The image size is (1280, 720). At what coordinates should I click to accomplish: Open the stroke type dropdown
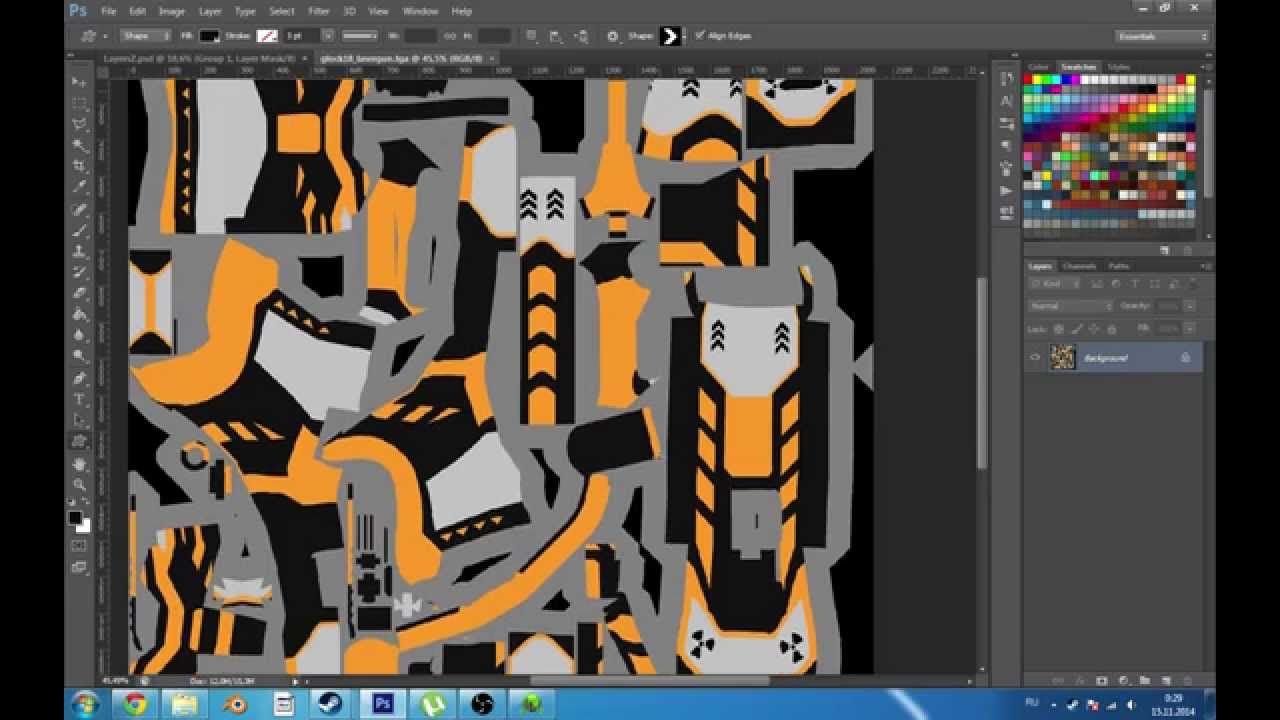coord(360,36)
